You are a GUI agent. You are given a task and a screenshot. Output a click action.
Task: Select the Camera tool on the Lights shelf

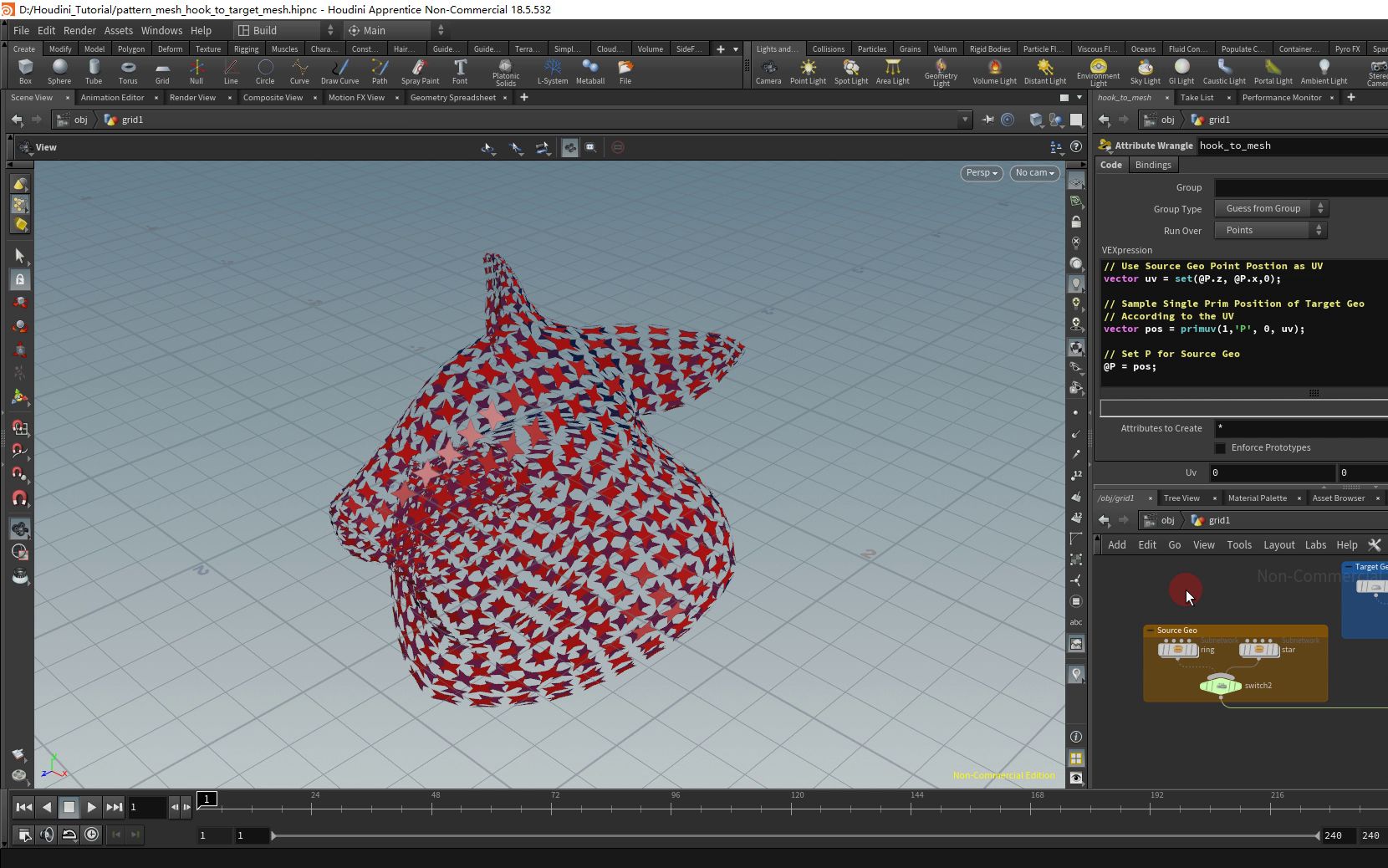pos(768,71)
